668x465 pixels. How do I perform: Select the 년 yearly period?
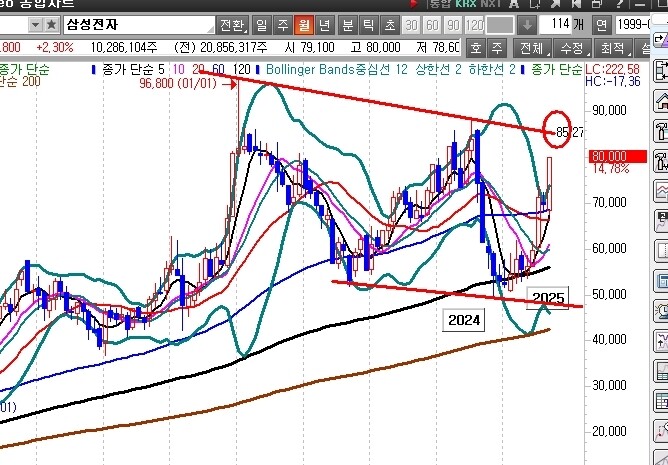pos(325,25)
